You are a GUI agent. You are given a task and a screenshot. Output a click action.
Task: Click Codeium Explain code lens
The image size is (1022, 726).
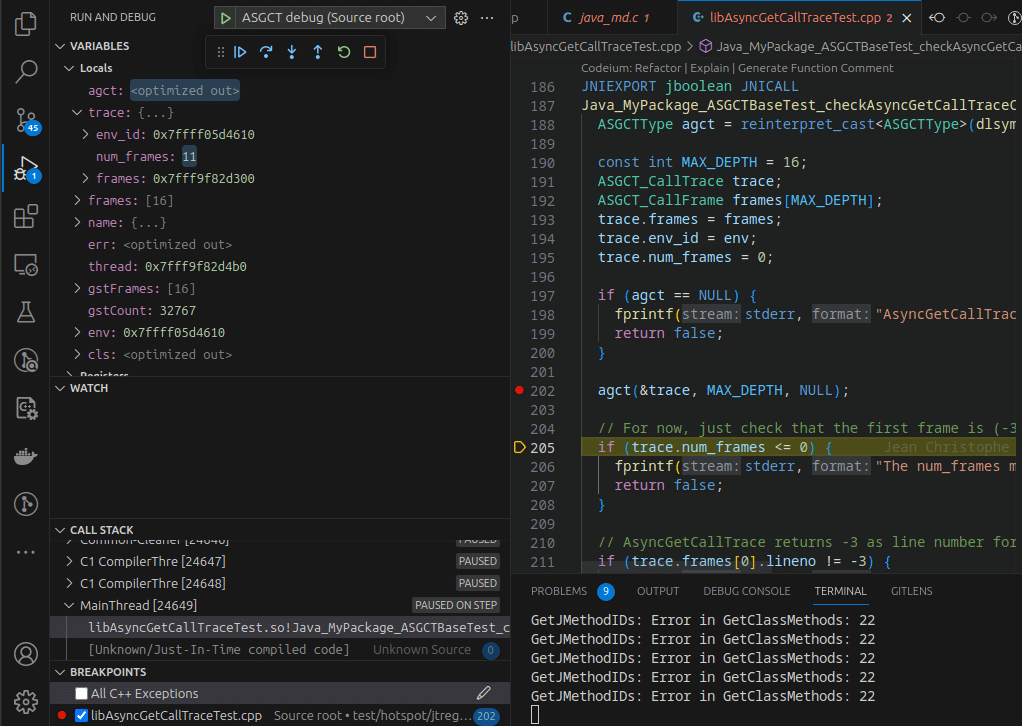coord(709,68)
